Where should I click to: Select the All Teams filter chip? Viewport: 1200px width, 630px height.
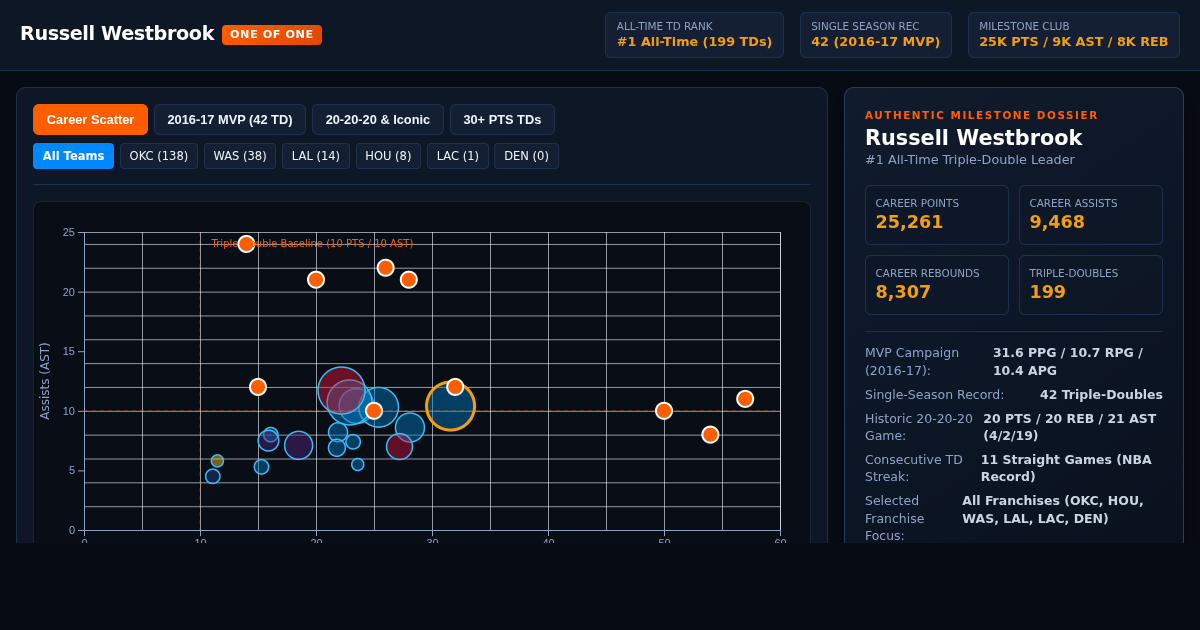73,156
